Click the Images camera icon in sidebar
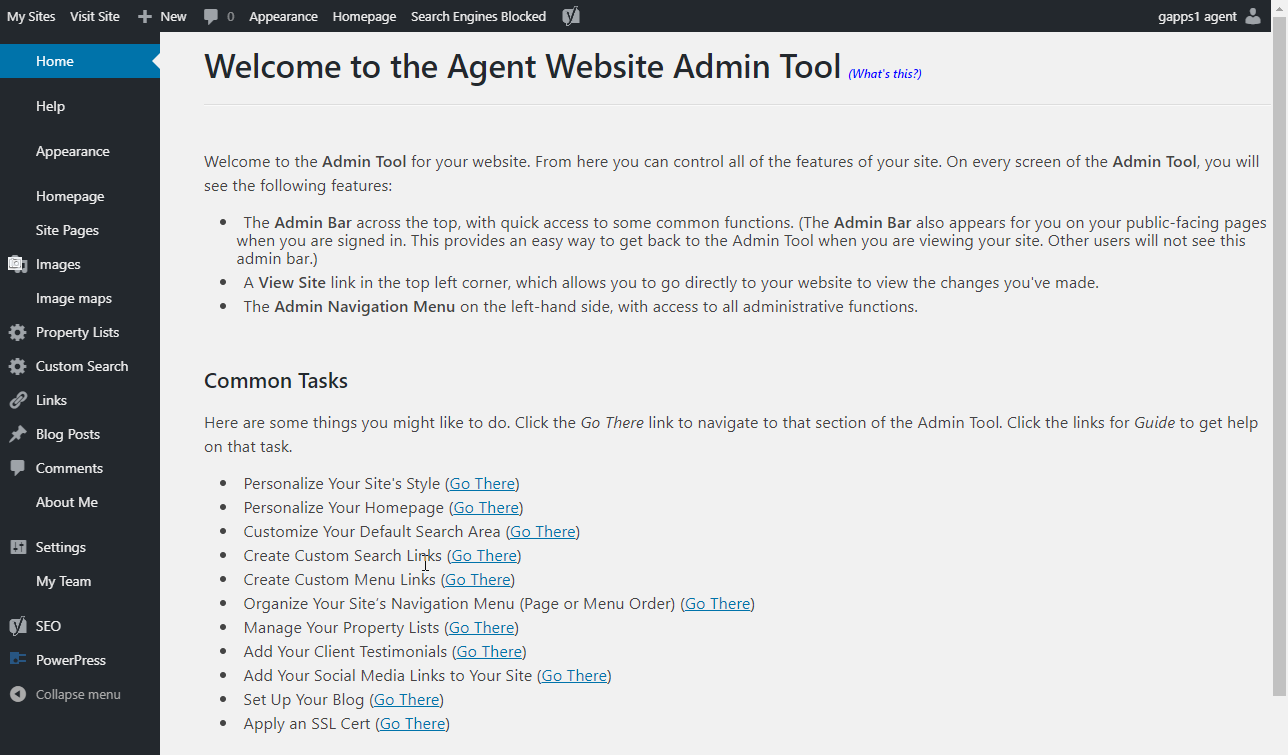Image resolution: width=1288 pixels, height=755 pixels. point(17,264)
